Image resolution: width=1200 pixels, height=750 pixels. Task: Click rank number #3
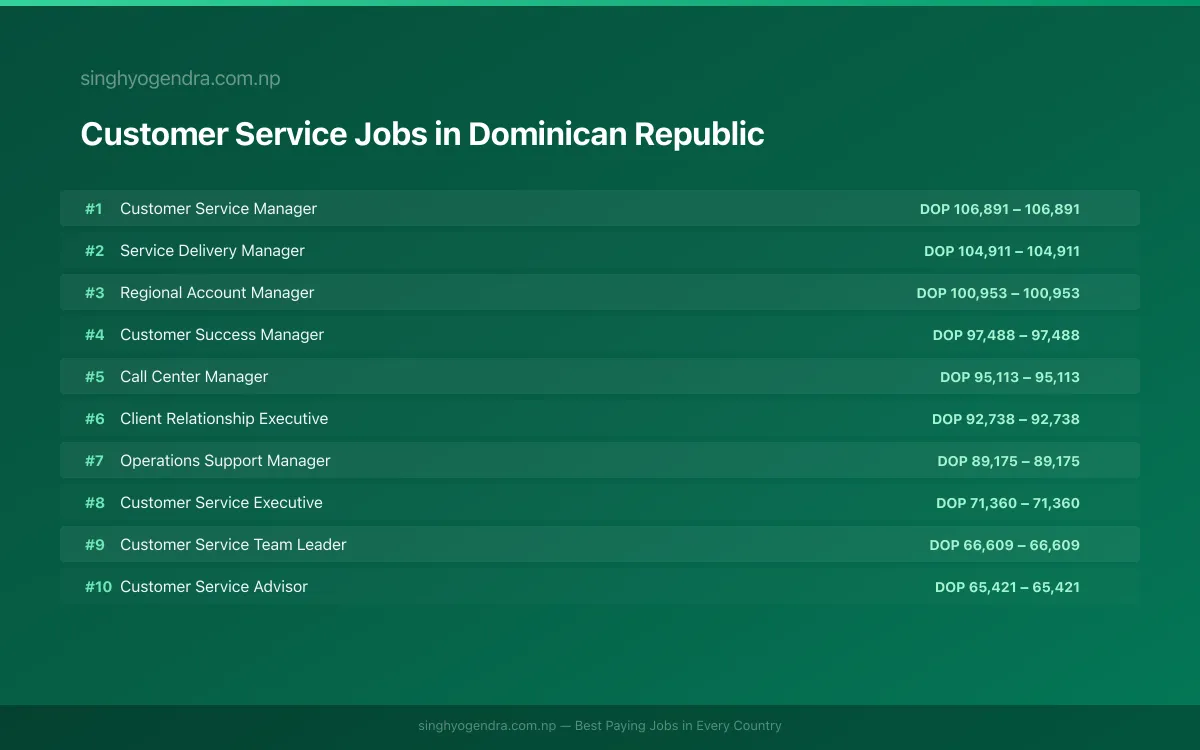[x=94, y=293]
